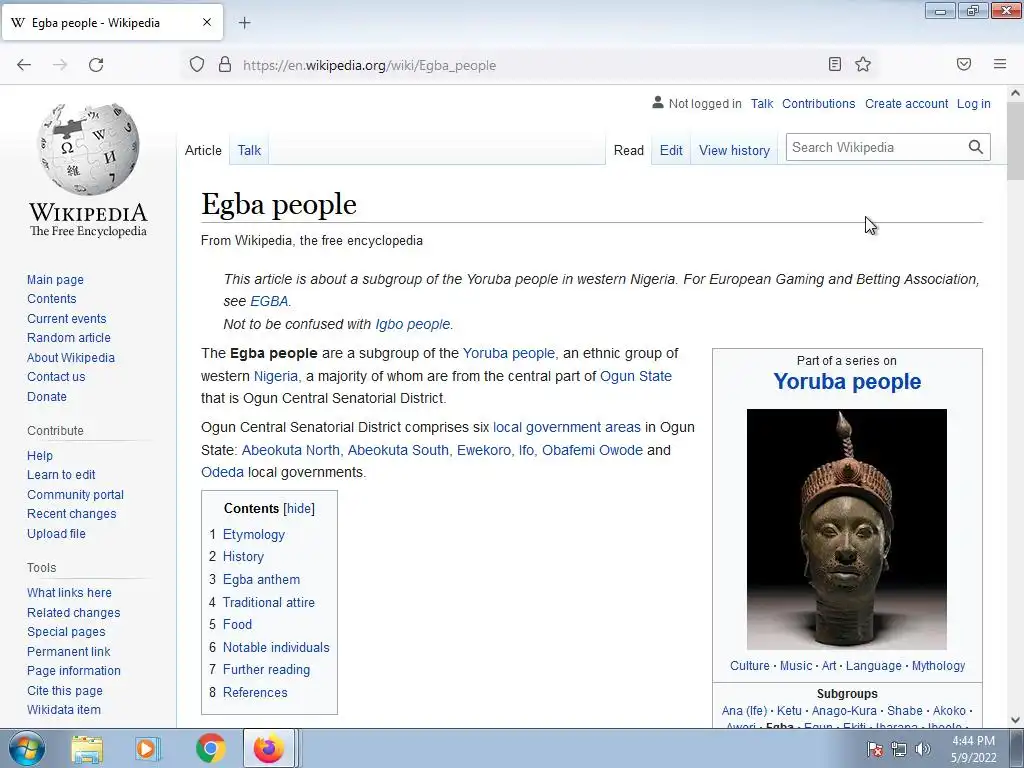Open Action Center flag tray icon
The height and width of the screenshot is (768, 1024).
875,749
